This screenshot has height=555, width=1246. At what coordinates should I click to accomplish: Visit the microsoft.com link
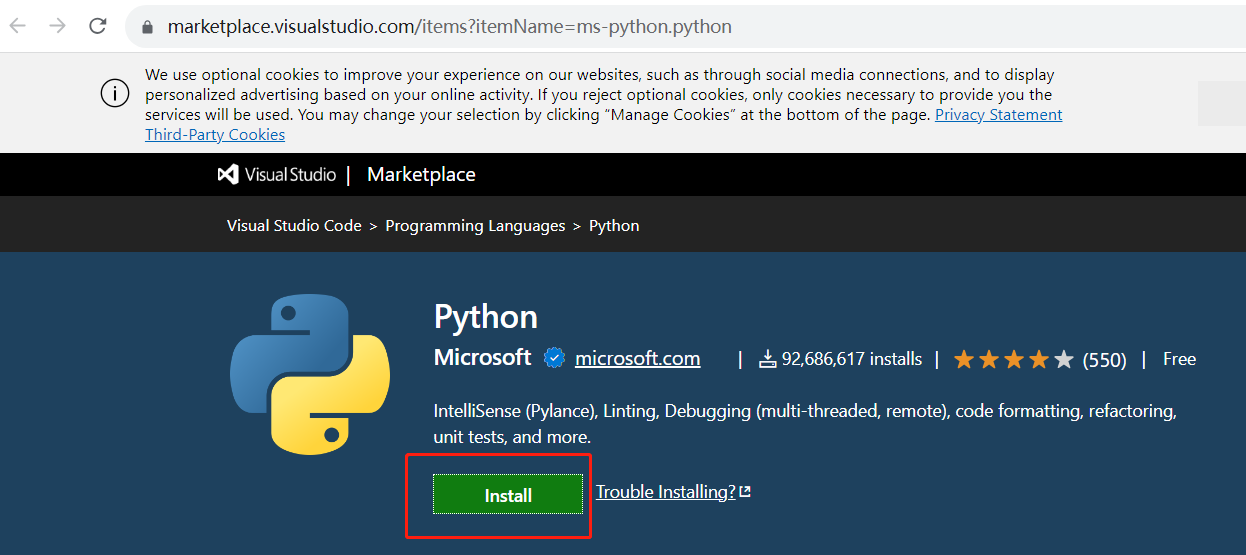pos(637,358)
